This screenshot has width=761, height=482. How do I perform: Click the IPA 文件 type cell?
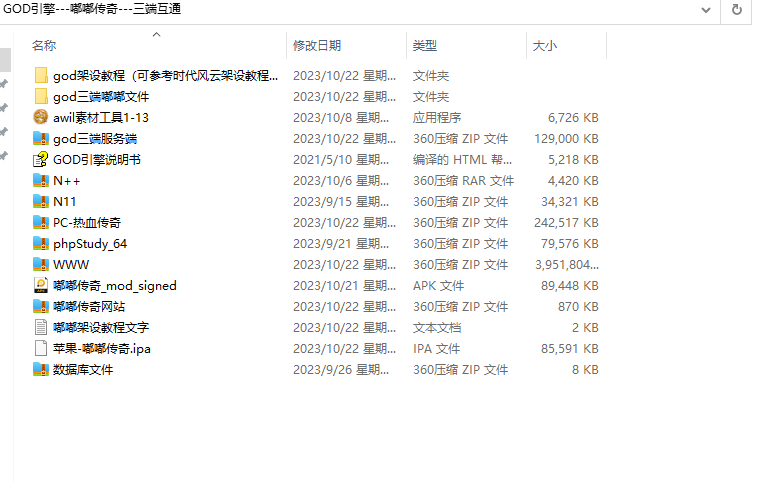click(436, 349)
